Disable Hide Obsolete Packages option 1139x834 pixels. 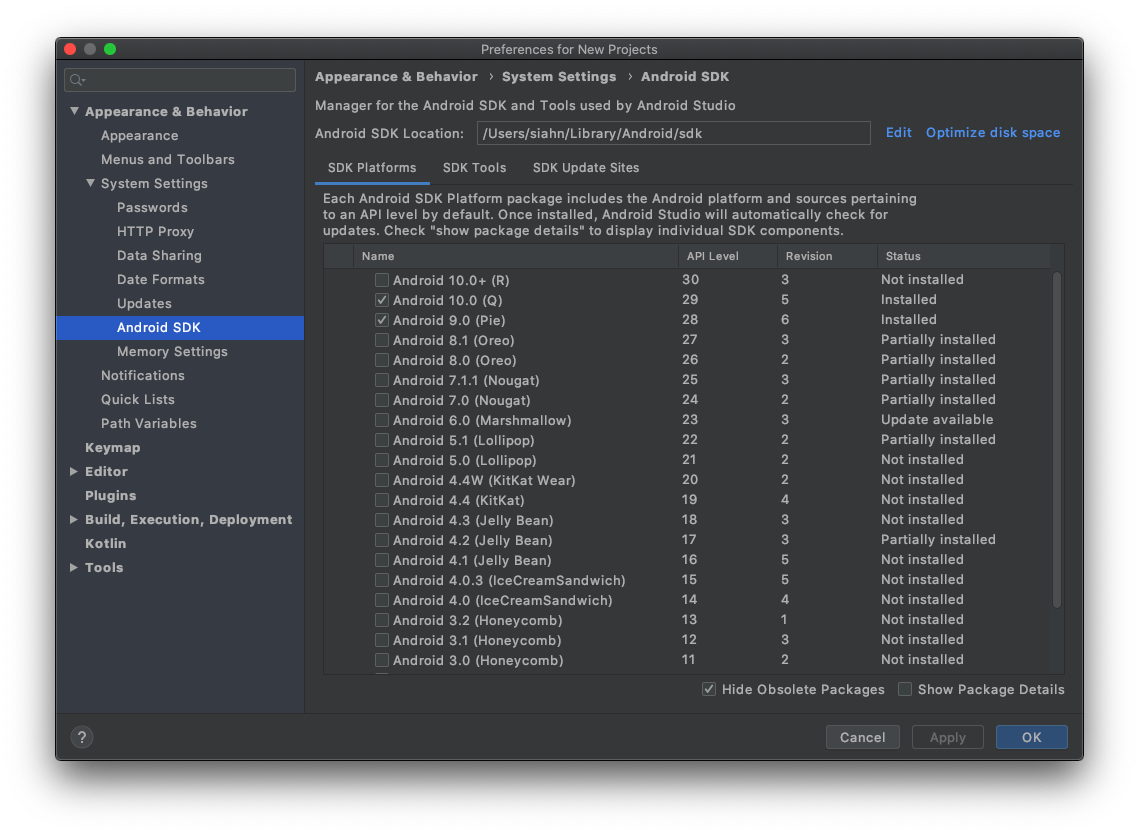coord(709,689)
